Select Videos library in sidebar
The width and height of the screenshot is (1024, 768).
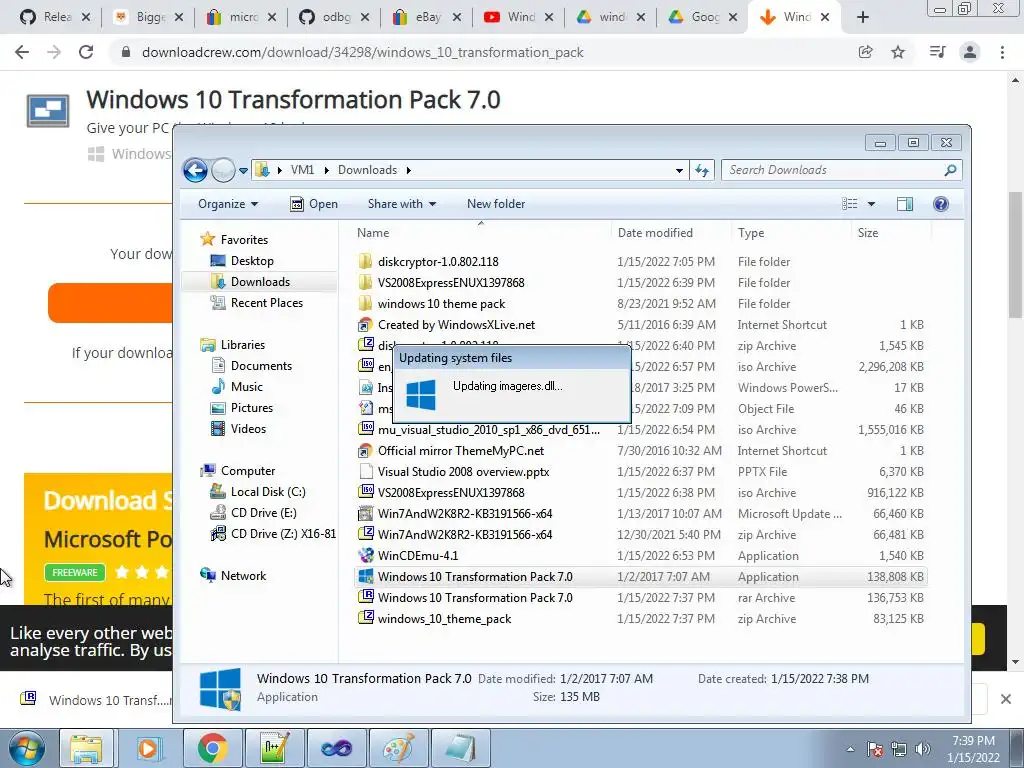[248, 428]
